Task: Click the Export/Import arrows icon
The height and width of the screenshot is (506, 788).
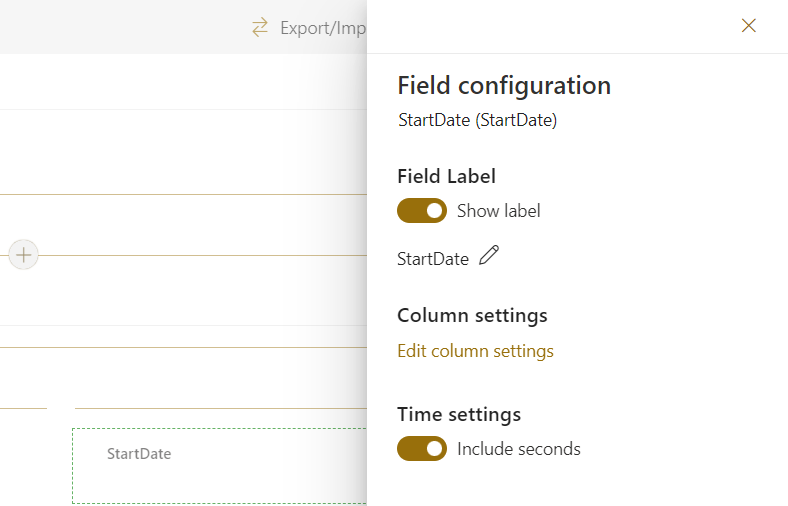Action: (x=260, y=28)
